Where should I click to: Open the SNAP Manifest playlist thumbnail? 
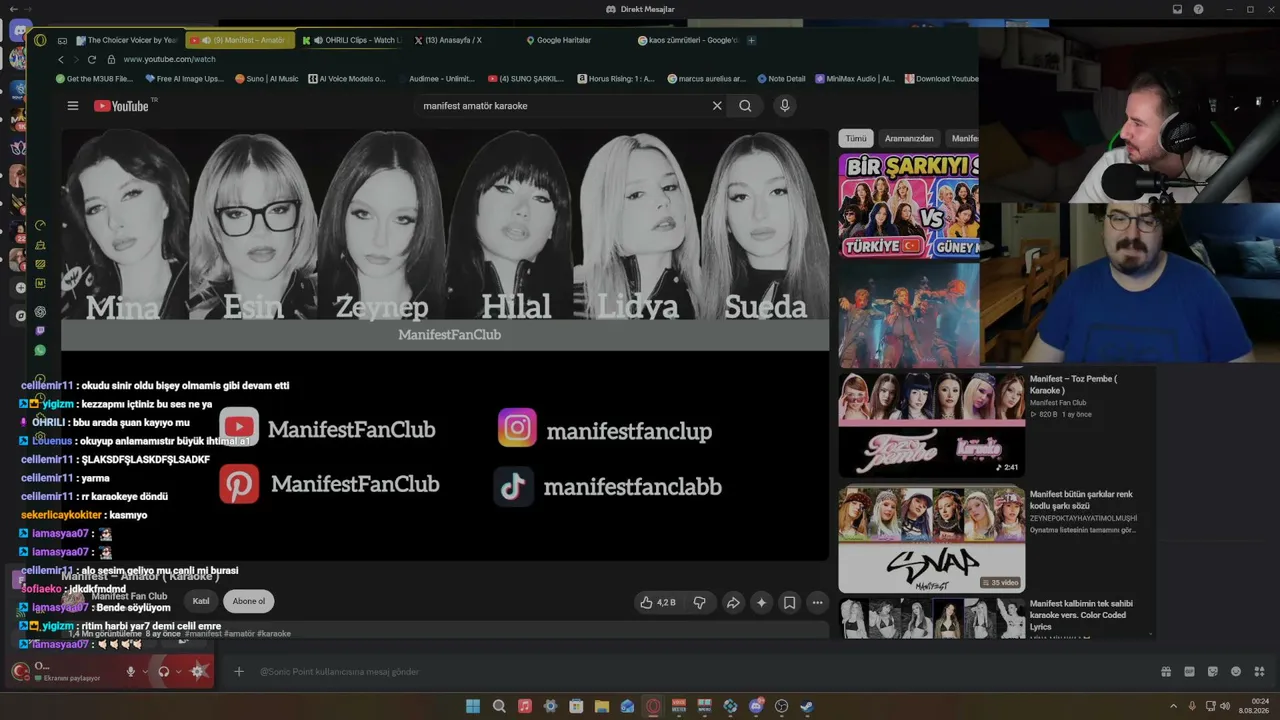point(931,540)
